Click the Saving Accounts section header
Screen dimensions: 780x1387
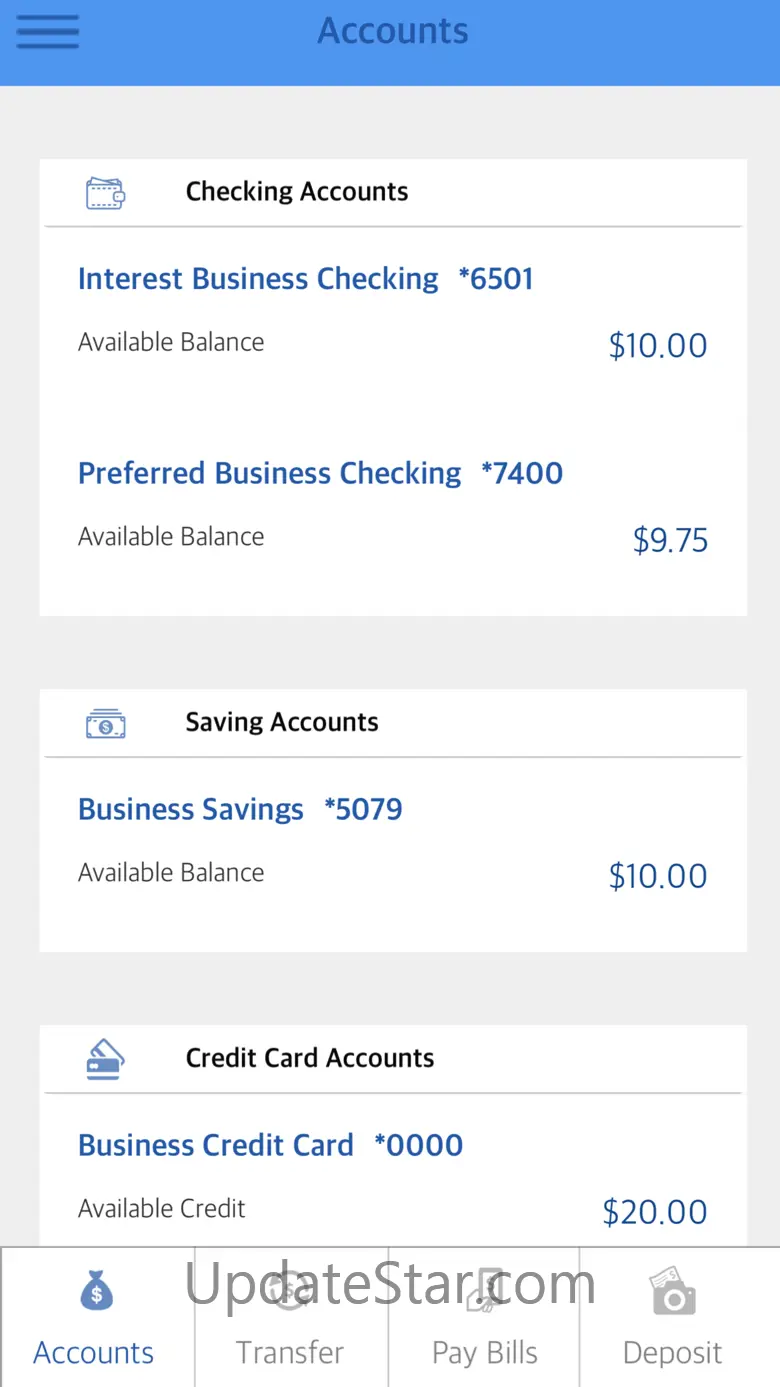pos(282,723)
